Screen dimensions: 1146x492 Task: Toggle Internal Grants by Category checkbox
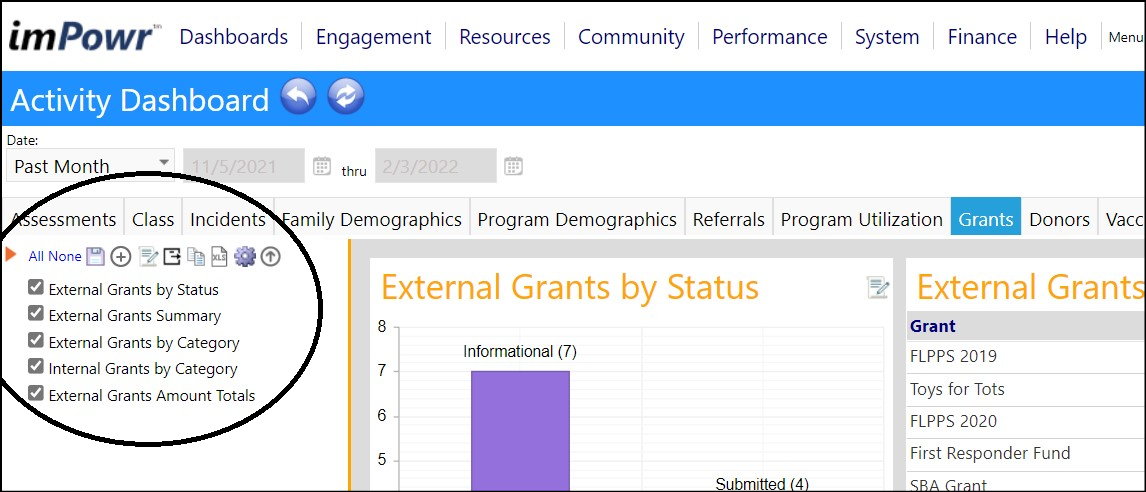[35, 366]
